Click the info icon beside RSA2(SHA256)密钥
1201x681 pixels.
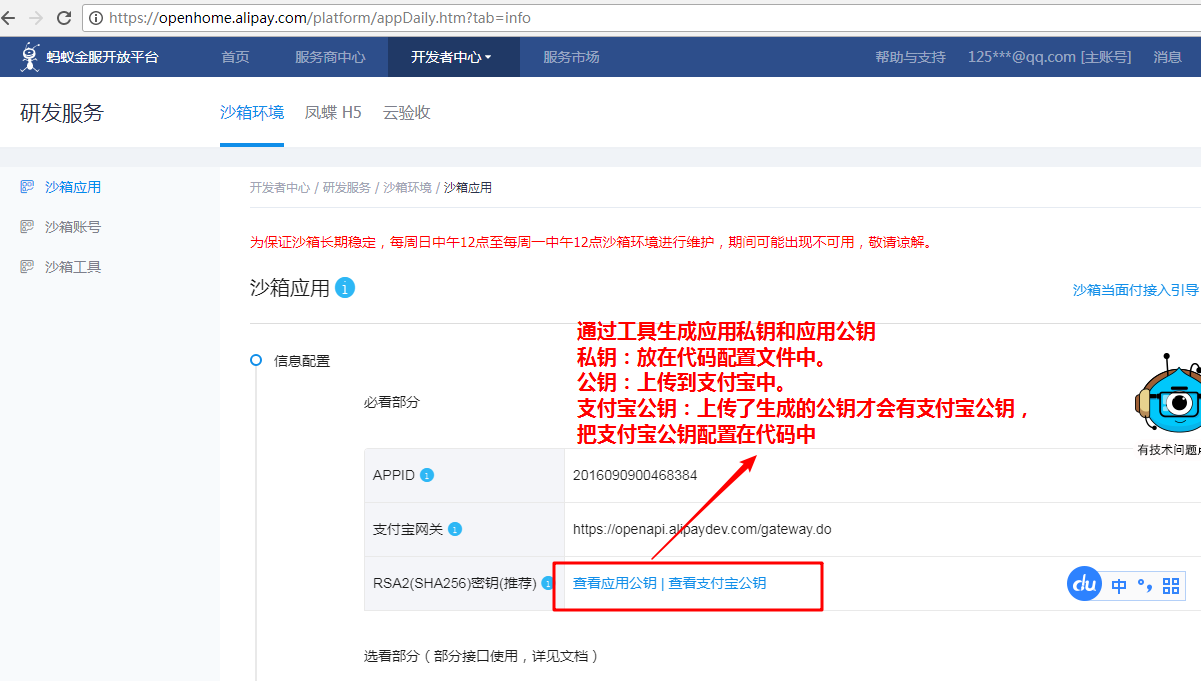(x=548, y=583)
